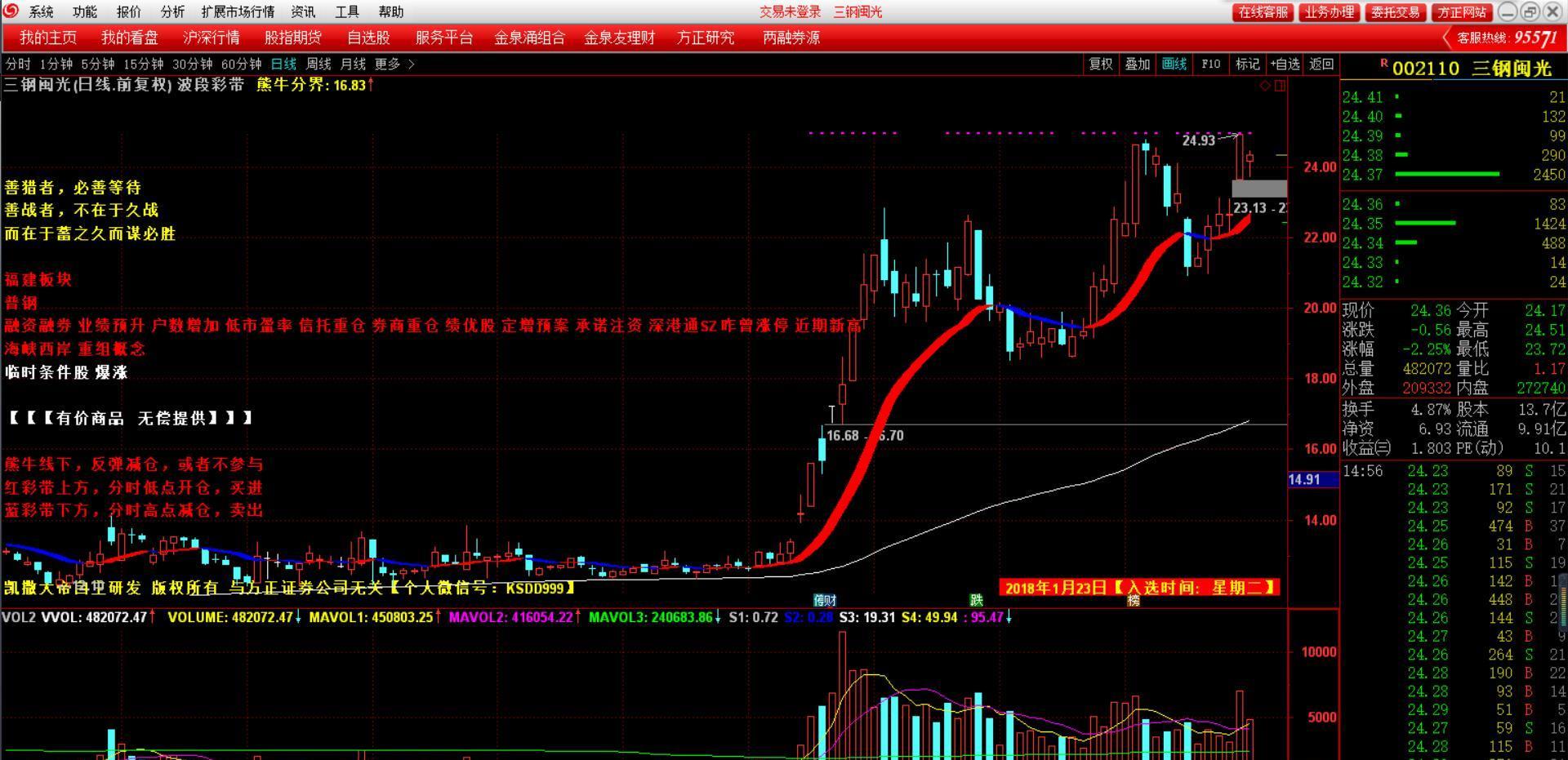
Task: Open the 扩展市场行情 menu
Action: click(238, 11)
